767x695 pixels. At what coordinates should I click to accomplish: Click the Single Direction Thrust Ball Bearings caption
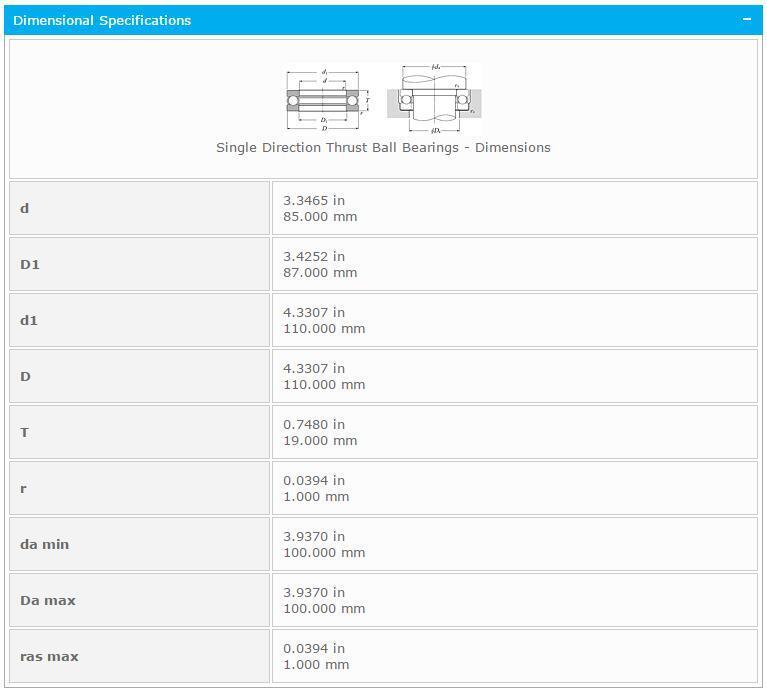pos(383,148)
